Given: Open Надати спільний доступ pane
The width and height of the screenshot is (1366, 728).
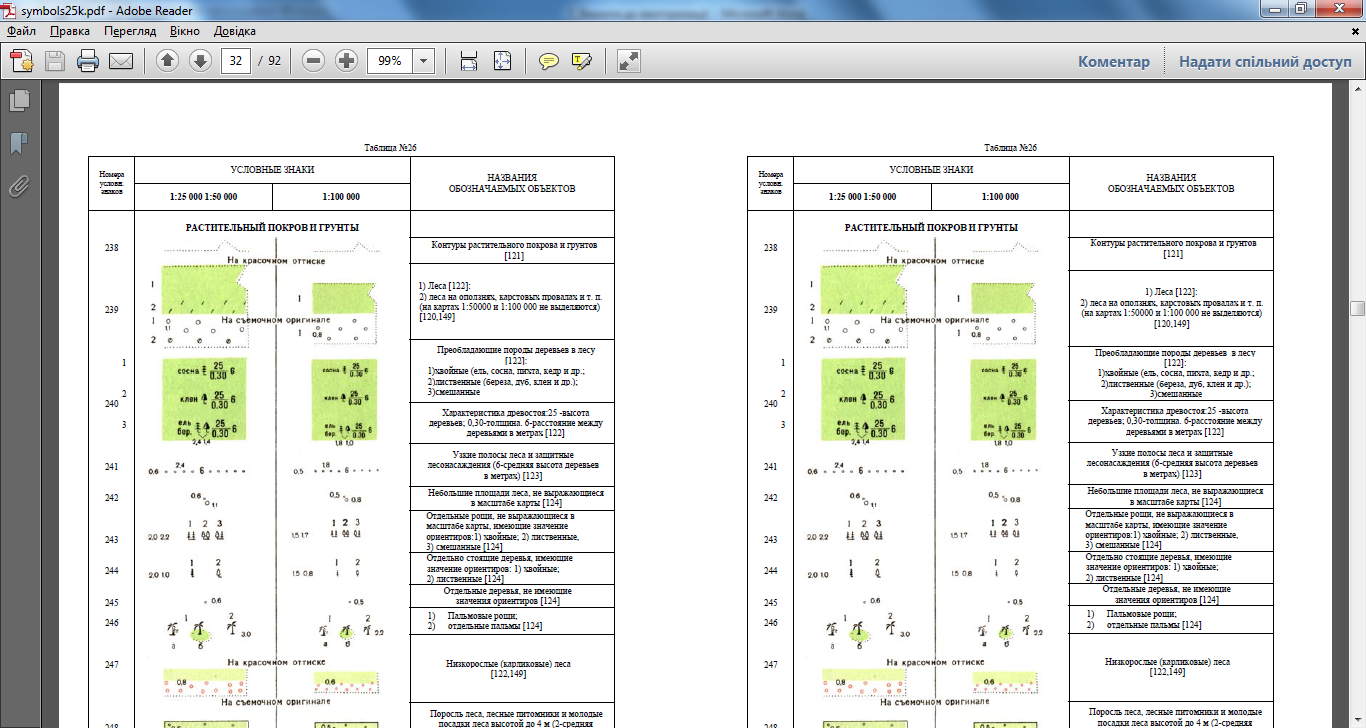Looking at the screenshot, I should (x=1265, y=61).
